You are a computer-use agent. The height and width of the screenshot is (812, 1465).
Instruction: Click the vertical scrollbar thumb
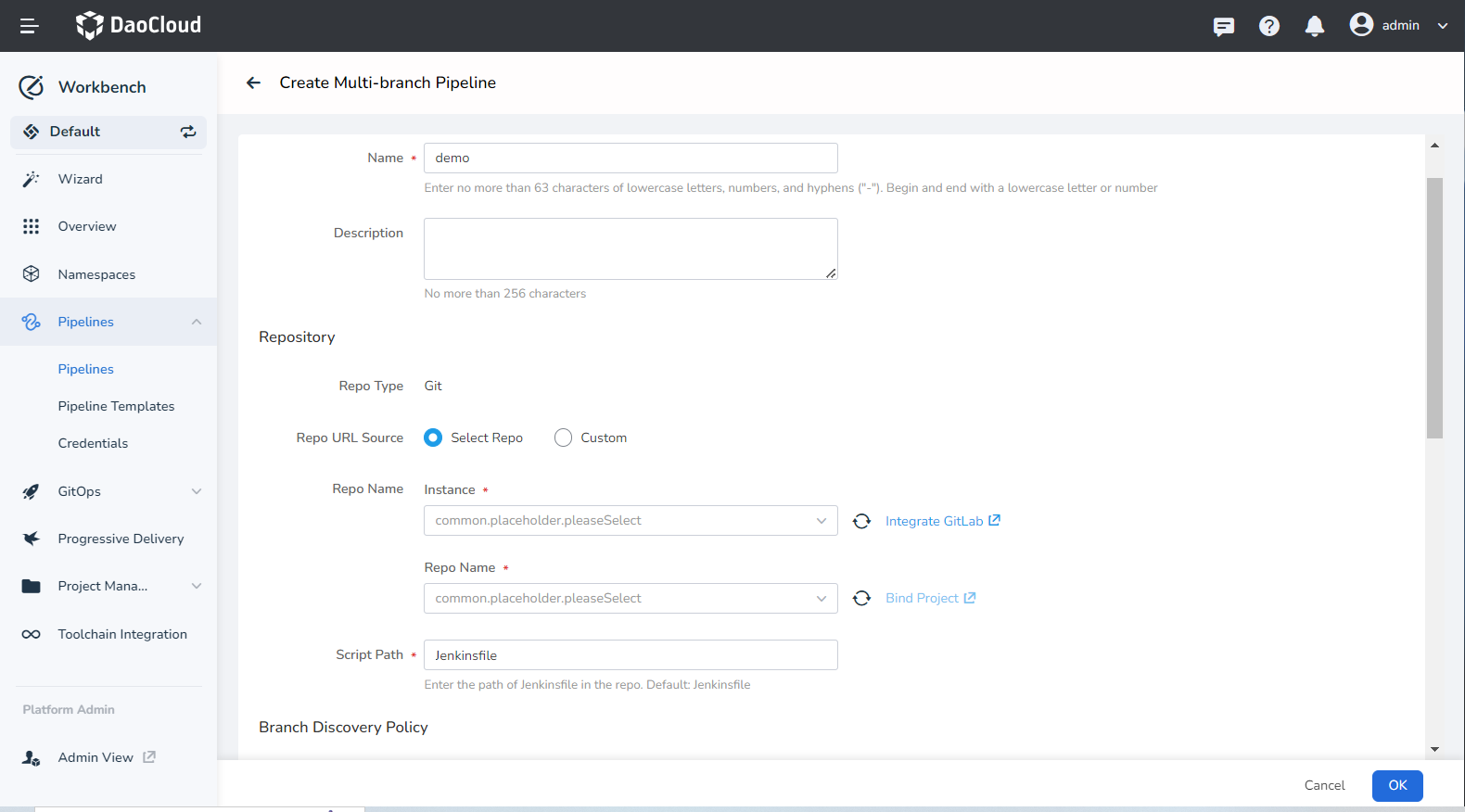click(x=1434, y=306)
